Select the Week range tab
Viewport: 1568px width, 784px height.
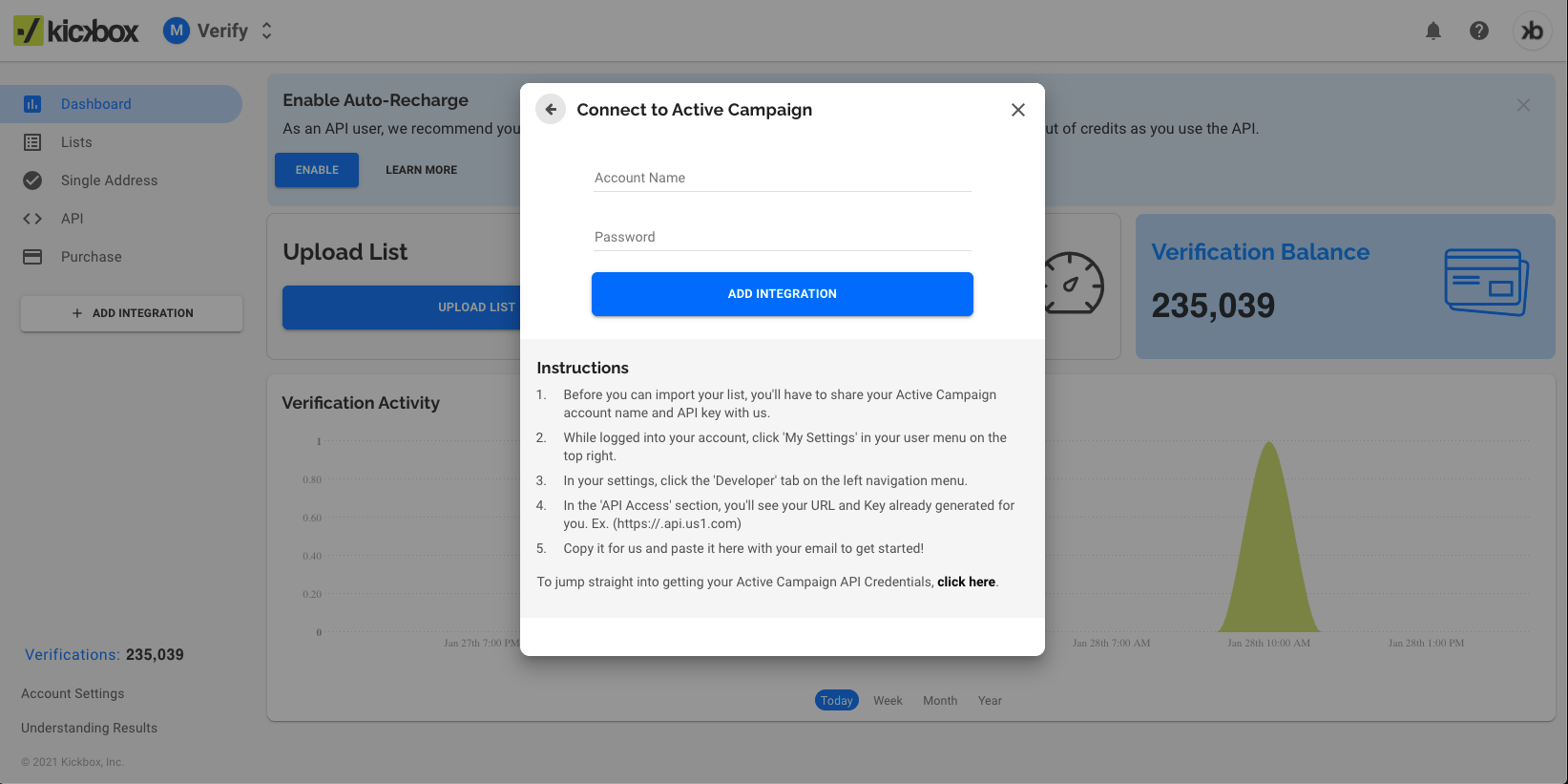[888, 701]
